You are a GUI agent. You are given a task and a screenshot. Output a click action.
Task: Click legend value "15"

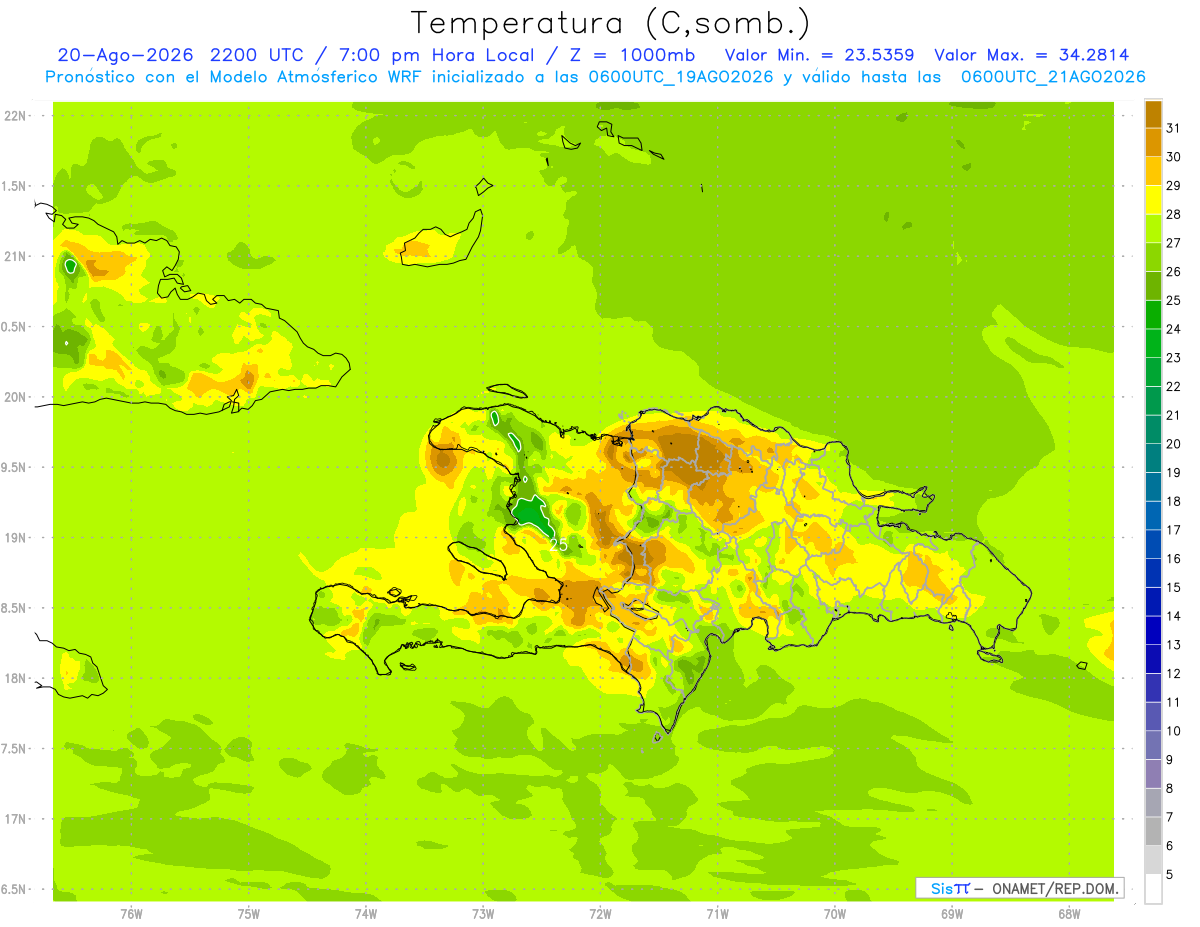coord(1173,587)
